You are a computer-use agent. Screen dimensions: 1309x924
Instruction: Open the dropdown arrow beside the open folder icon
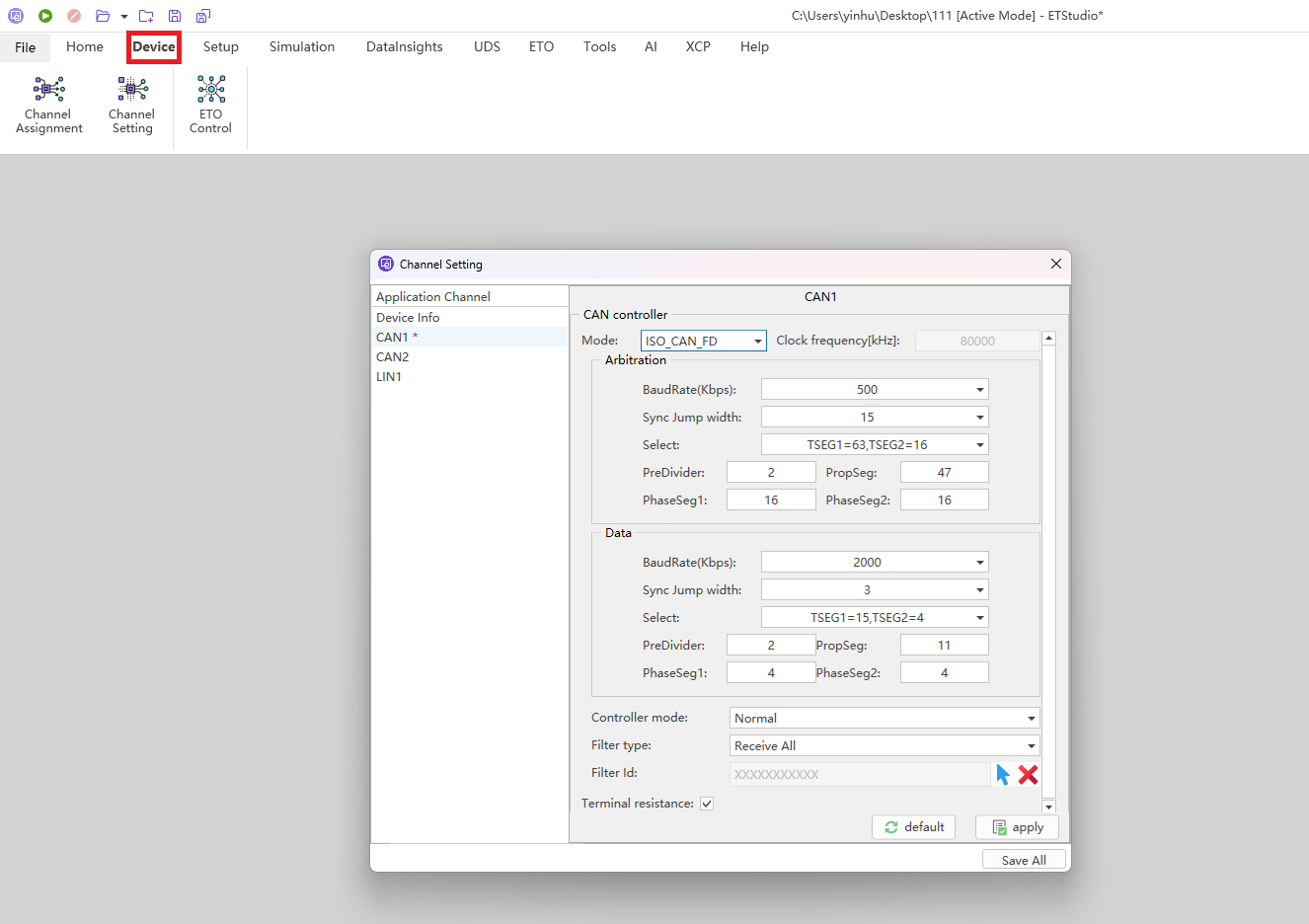click(124, 17)
